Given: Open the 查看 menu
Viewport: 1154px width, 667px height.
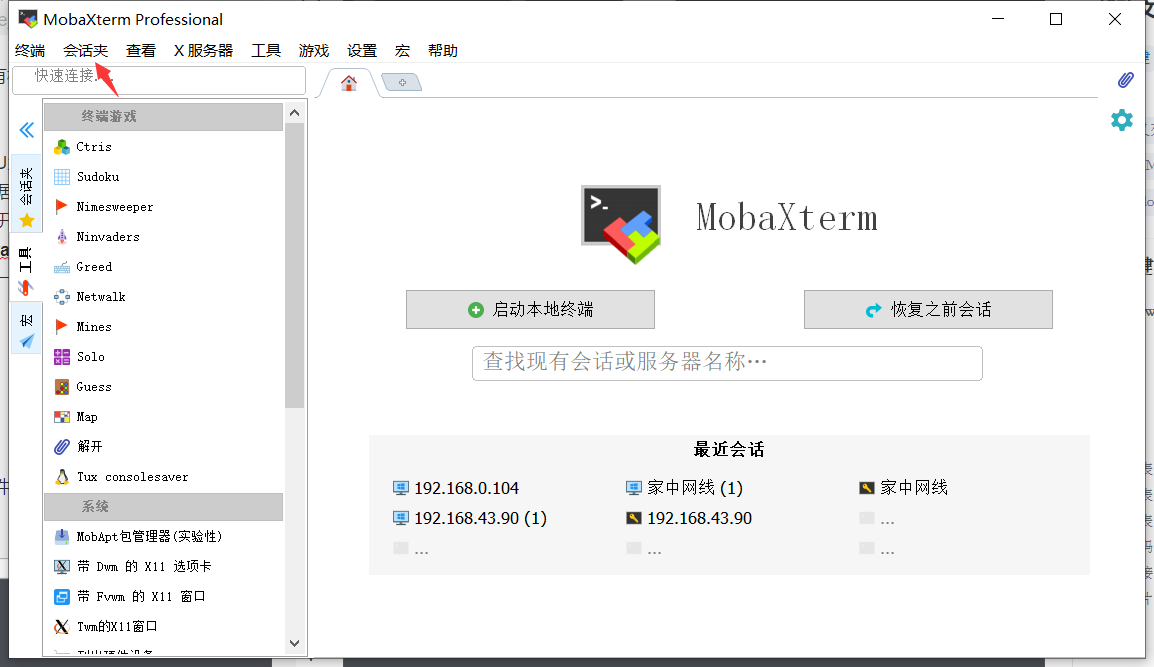Looking at the screenshot, I should coord(141,51).
